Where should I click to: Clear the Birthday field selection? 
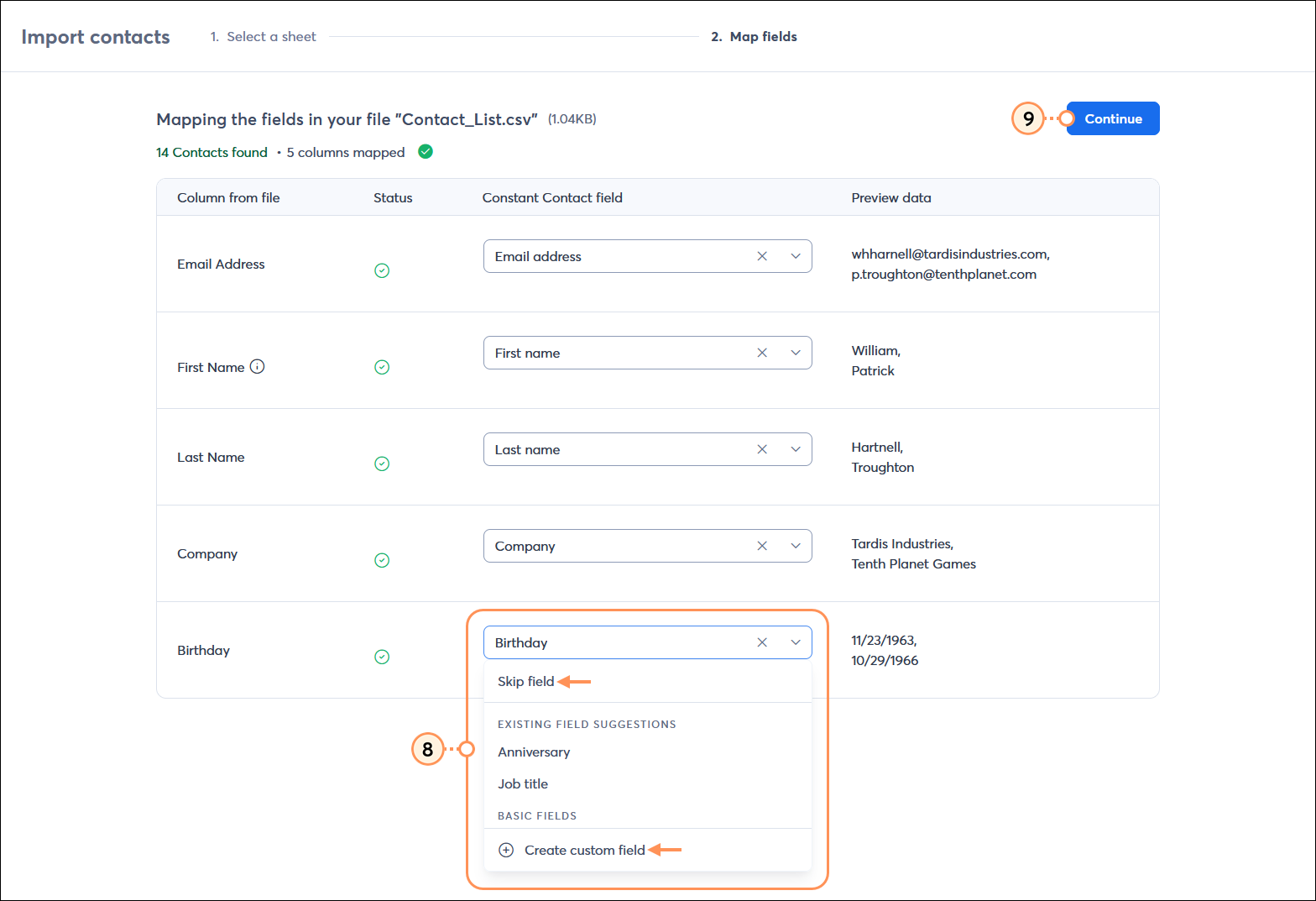[762, 642]
